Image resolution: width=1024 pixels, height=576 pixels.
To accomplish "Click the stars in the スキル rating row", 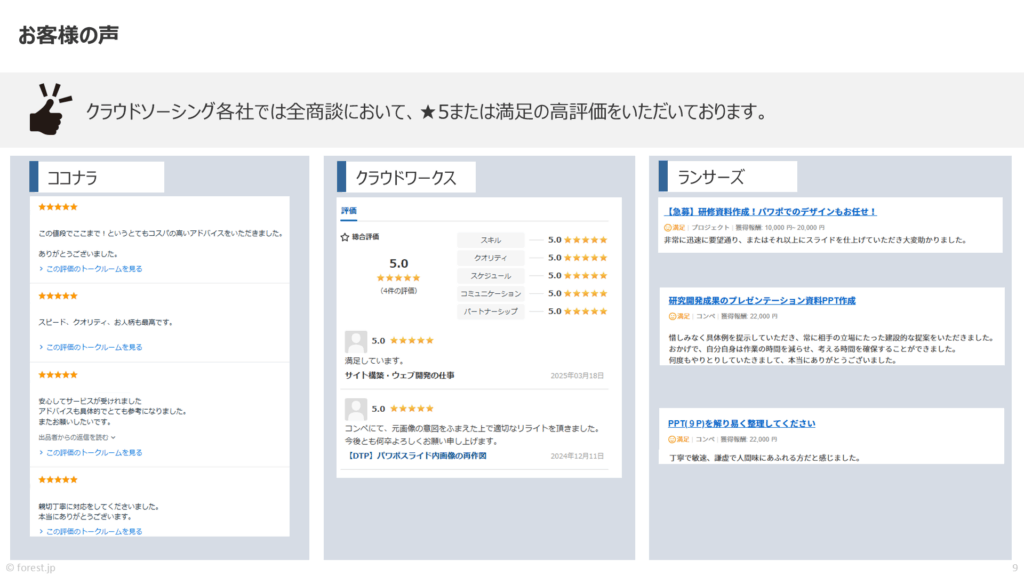I will tap(586, 240).
